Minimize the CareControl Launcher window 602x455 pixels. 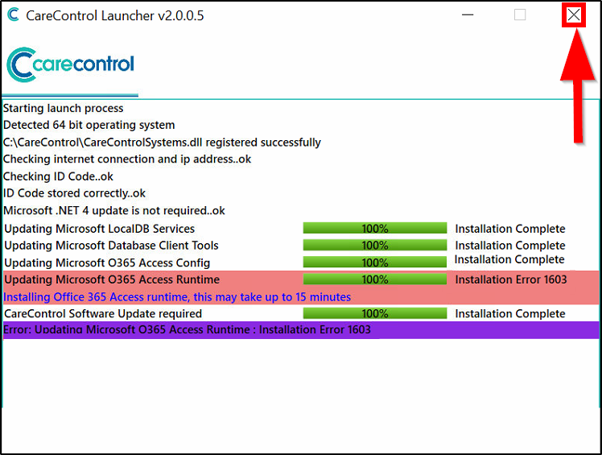tap(467, 15)
